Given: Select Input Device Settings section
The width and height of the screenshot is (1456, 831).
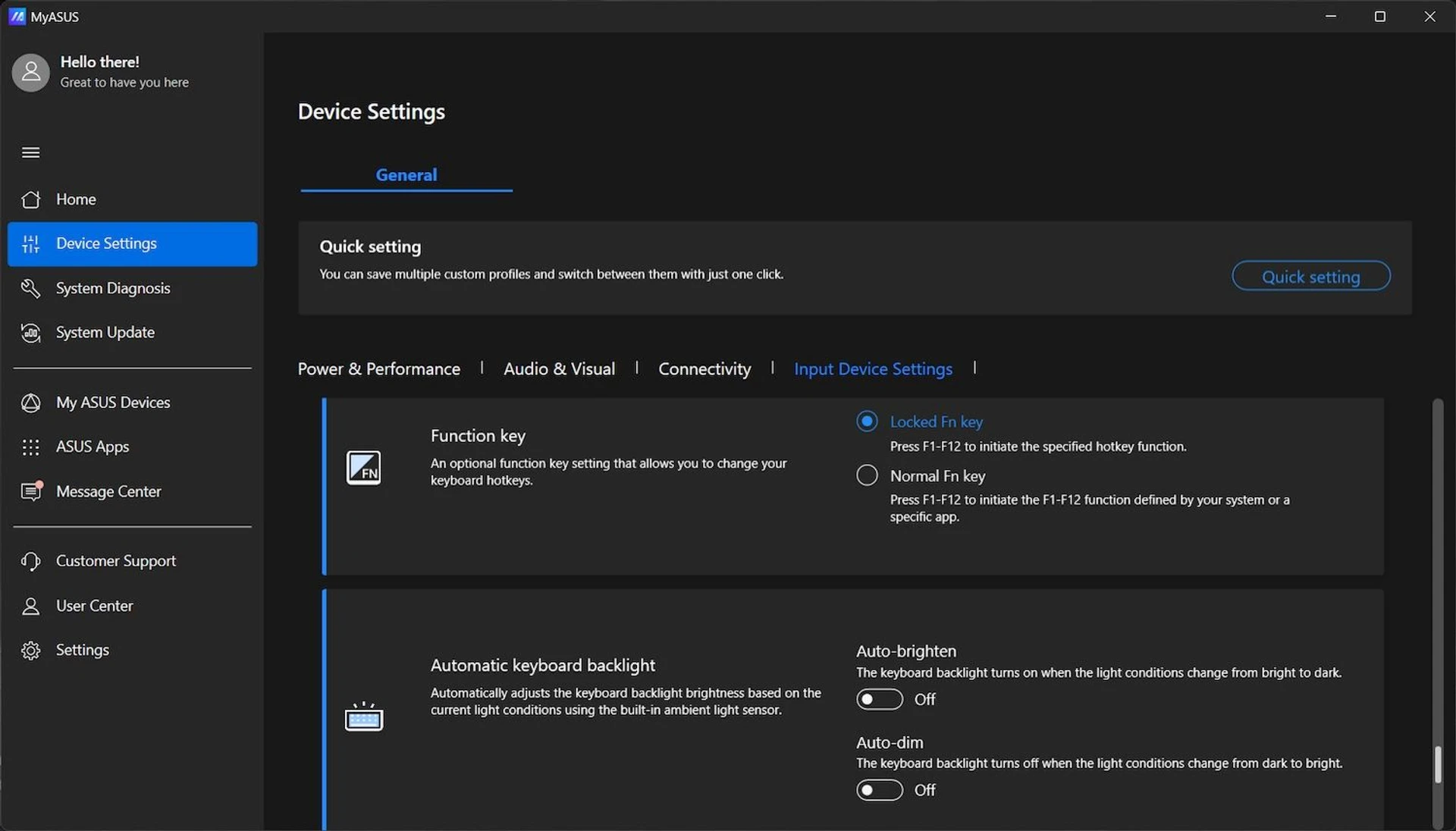Looking at the screenshot, I should point(873,369).
